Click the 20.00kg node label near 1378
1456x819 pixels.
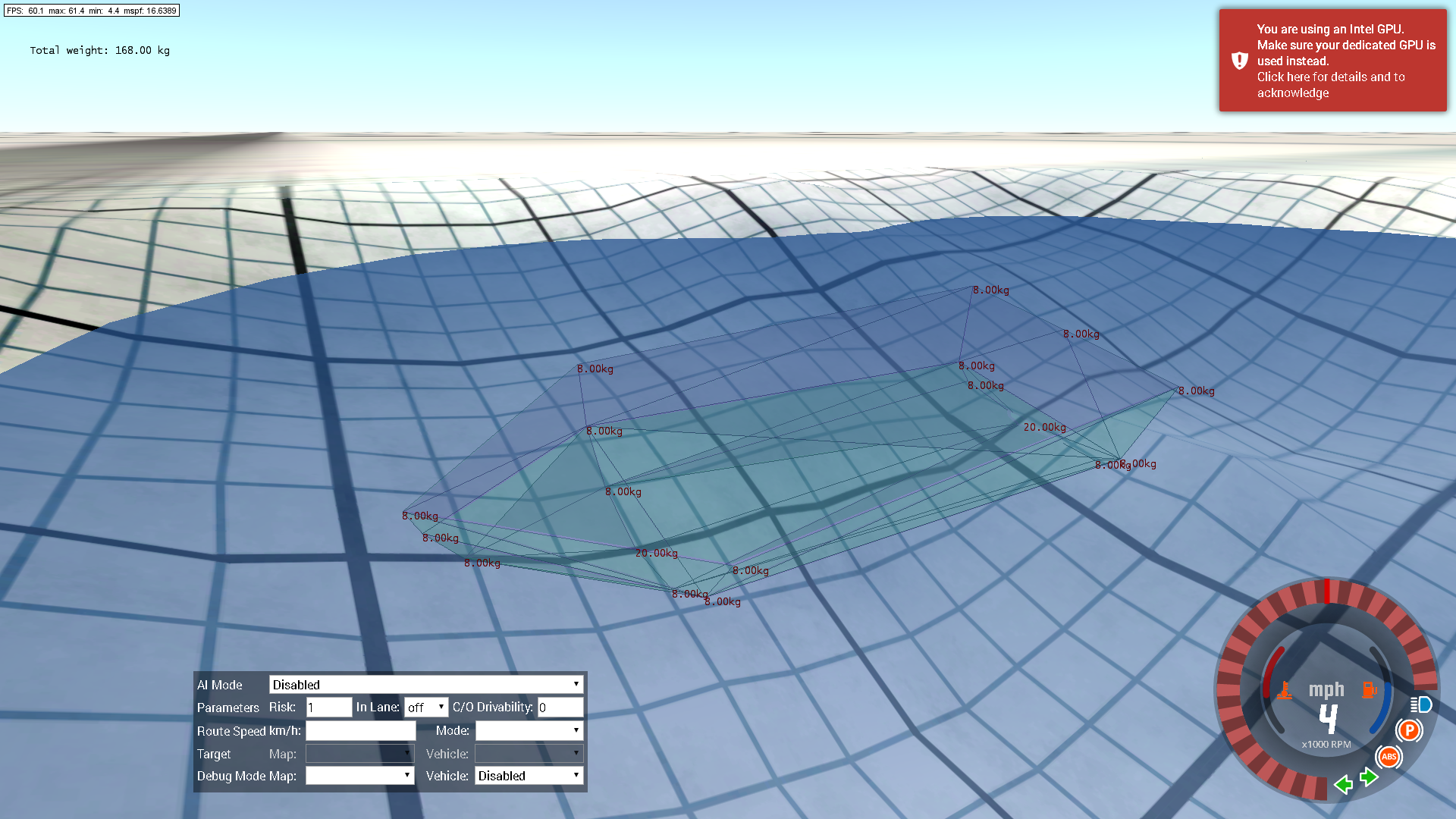coord(1044,427)
